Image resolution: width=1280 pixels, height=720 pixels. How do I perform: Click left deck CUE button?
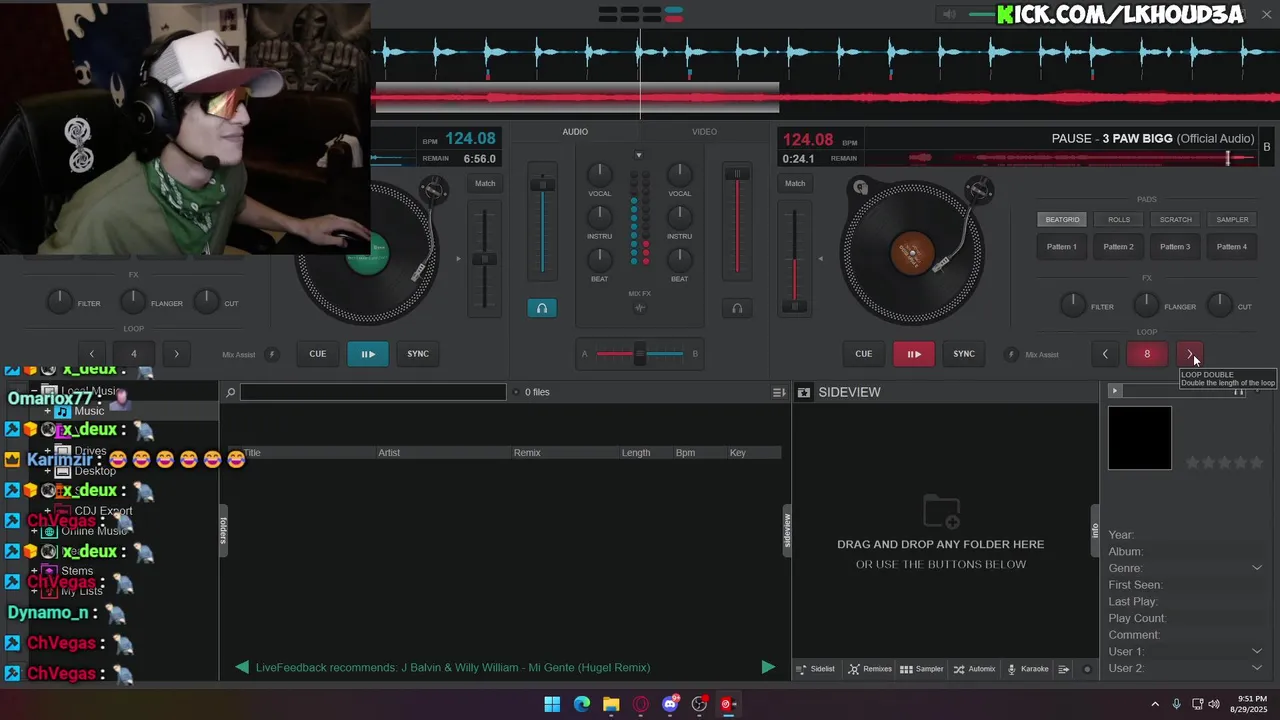pos(318,354)
